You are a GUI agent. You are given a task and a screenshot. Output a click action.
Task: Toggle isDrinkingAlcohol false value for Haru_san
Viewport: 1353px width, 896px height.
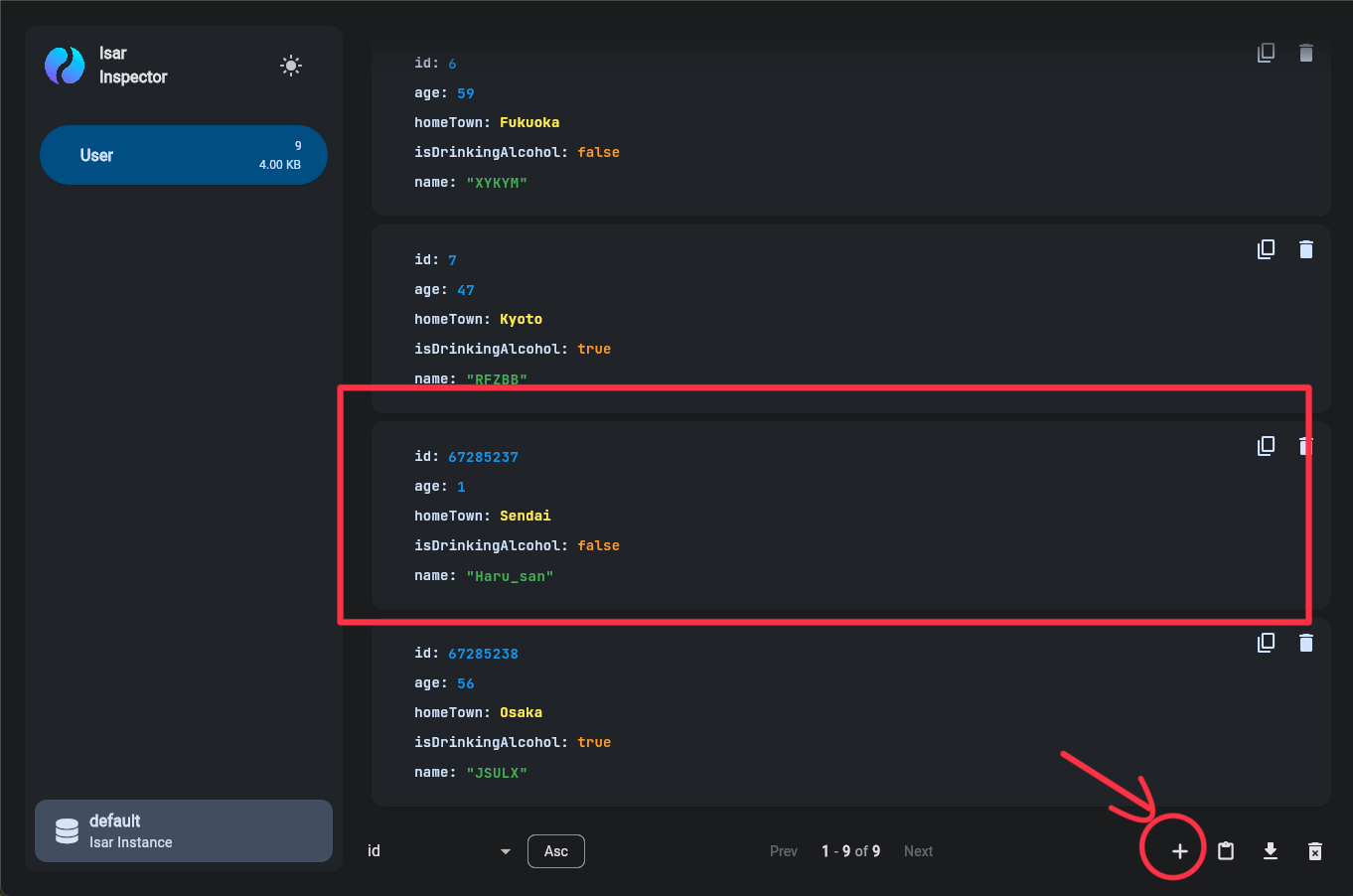click(598, 545)
